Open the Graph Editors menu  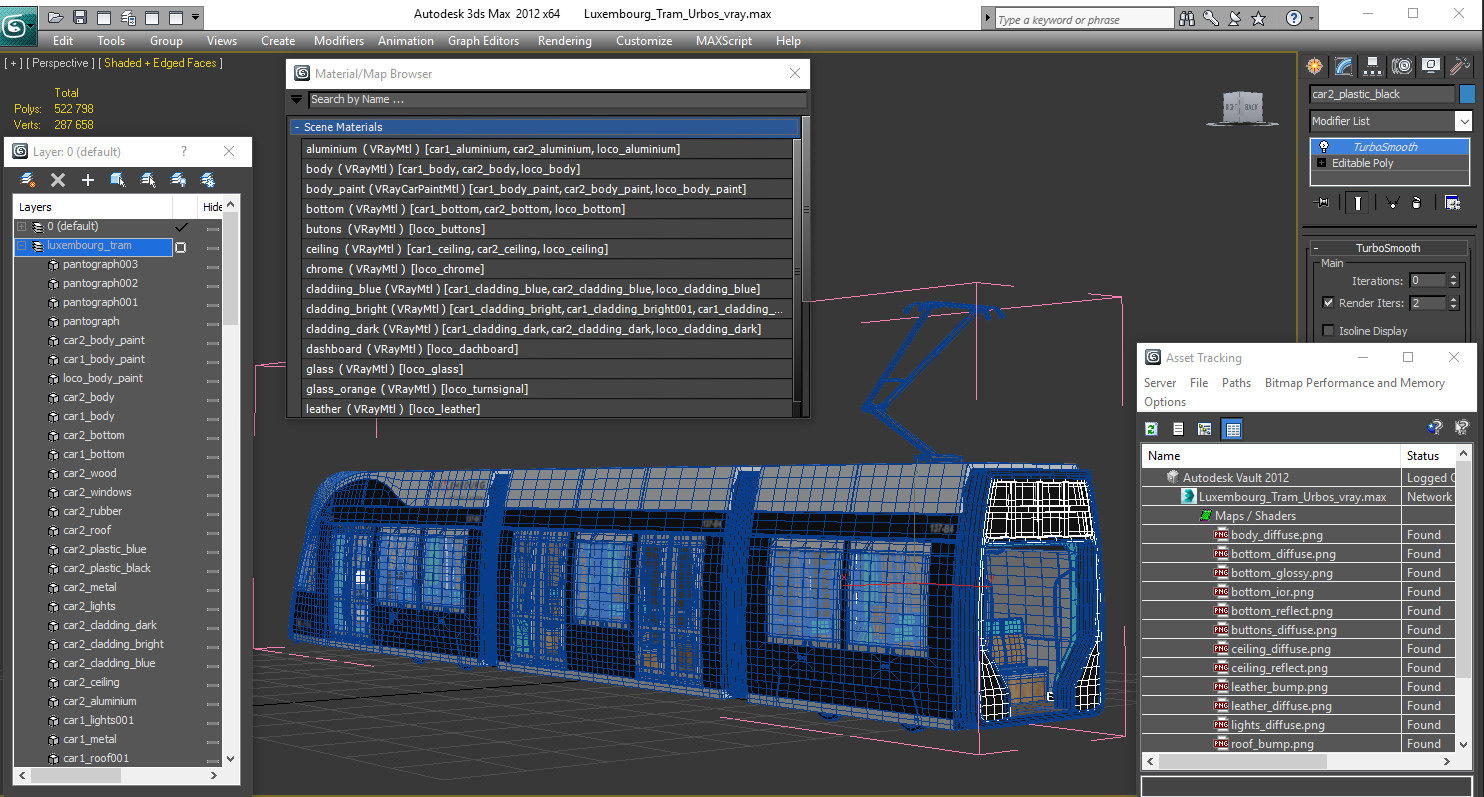483,41
